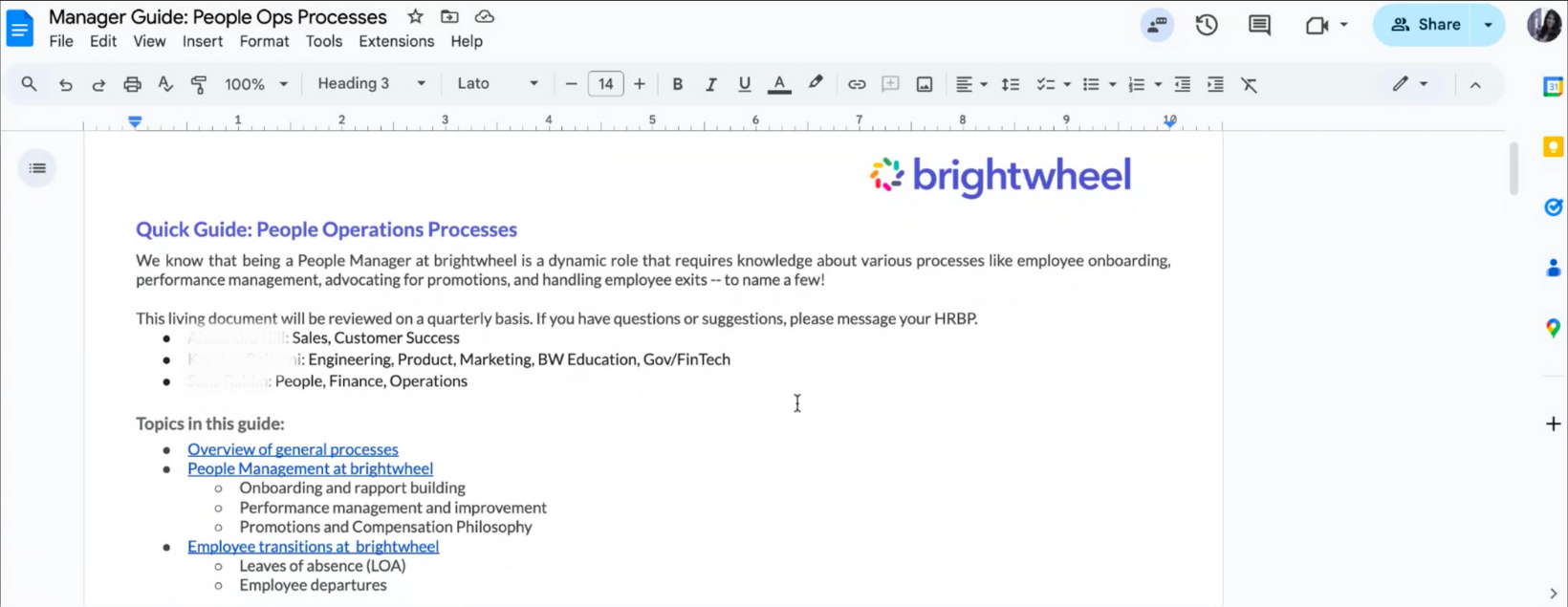Expand Share options arrow

[x=1489, y=25]
